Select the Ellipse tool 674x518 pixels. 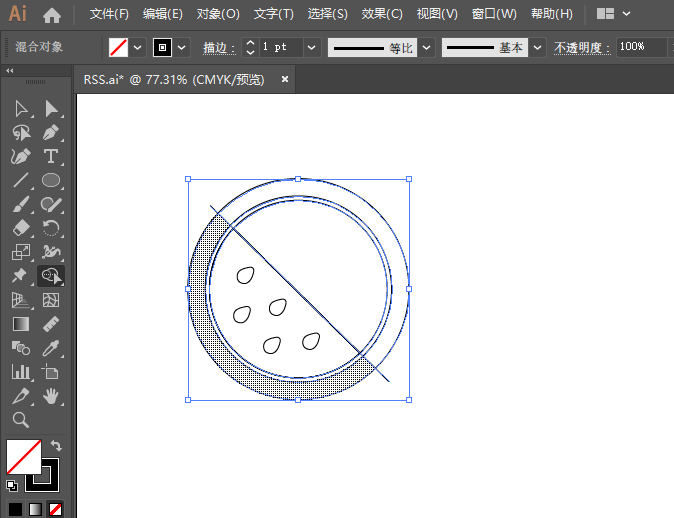(x=51, y=181)
